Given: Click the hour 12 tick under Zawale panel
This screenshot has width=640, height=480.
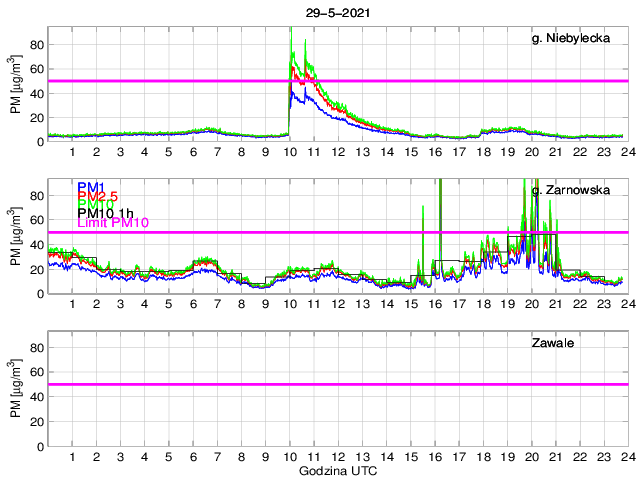Looking at the screenshot, I should (x=338, y=456).
